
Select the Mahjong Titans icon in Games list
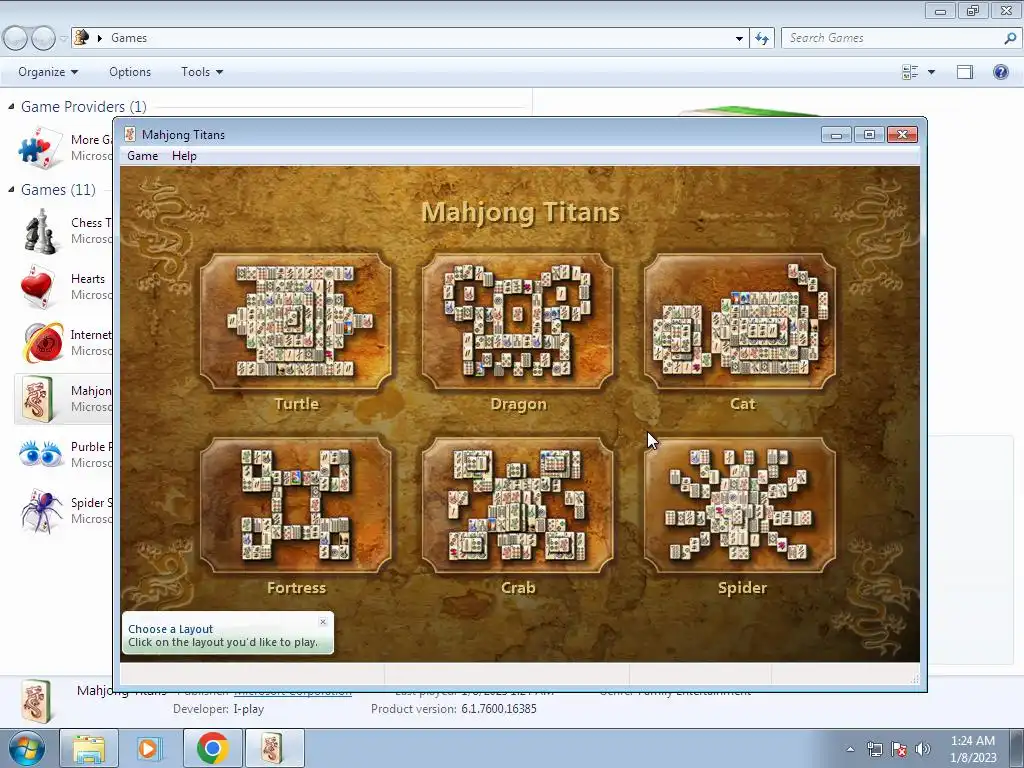[37, 399]
